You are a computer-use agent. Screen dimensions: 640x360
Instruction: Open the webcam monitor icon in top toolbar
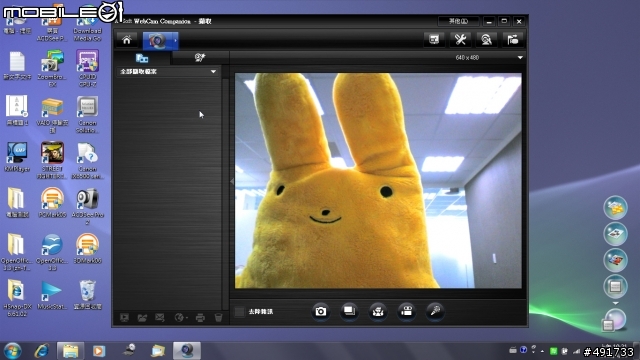coord(486,40)
